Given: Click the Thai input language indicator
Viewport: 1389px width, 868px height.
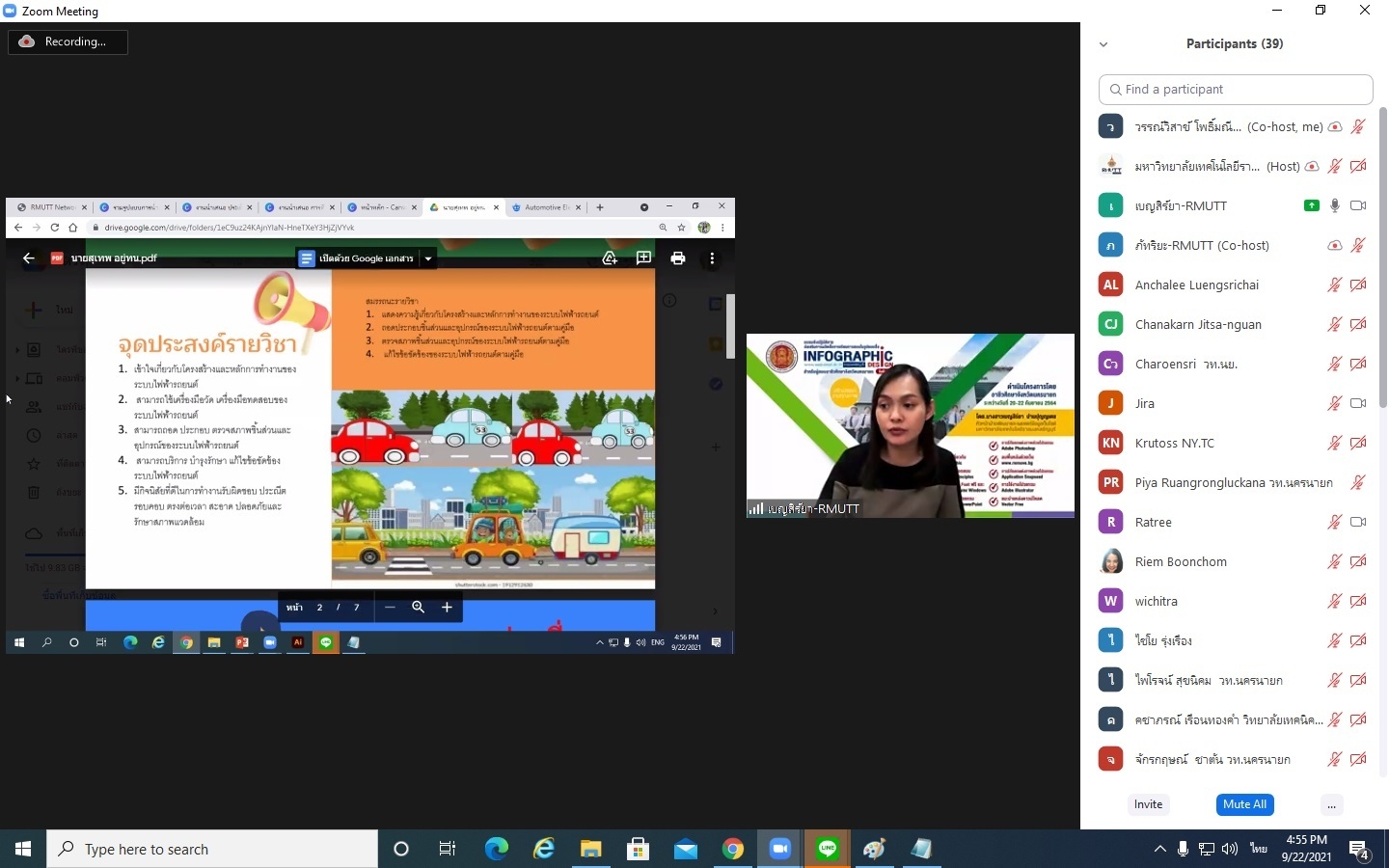Looking at the screenshot, I should coord(1259,849).
